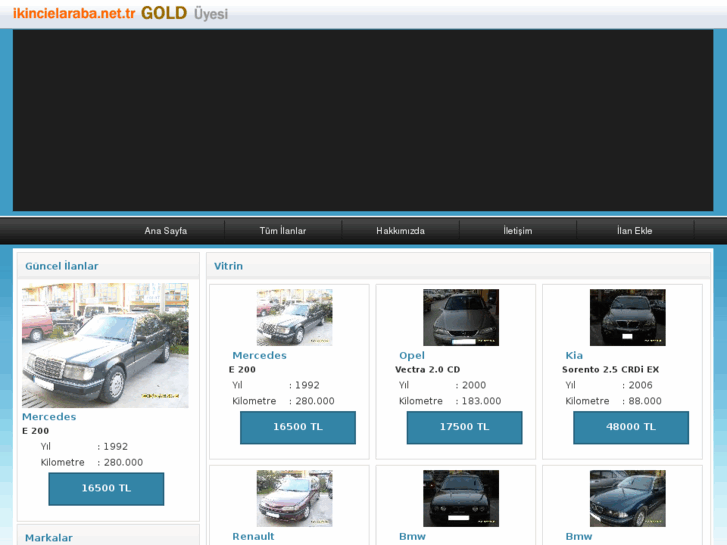
Task: Open the Opel brand link
Action: click(x=412, y=355)
